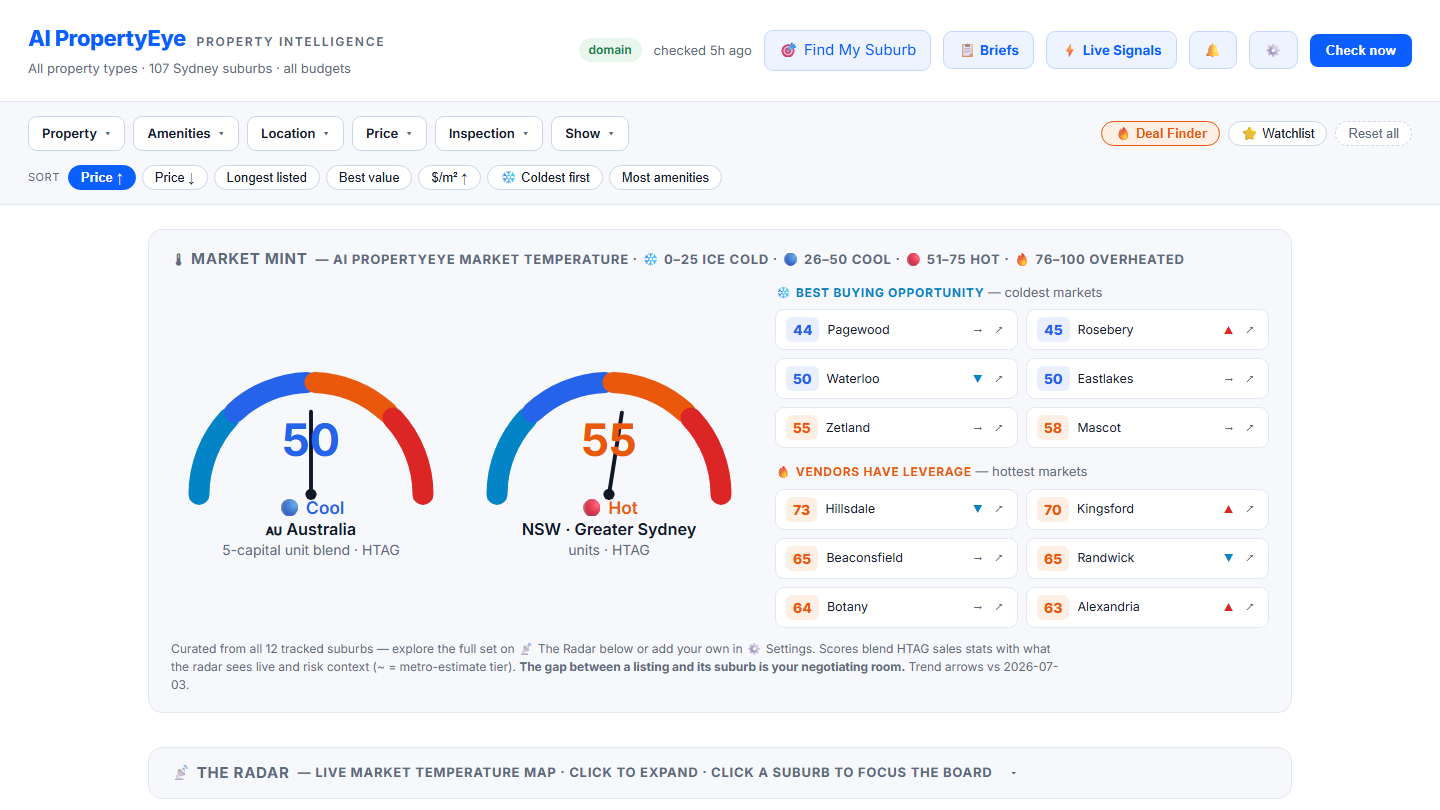Sort by Coldest first
The image size is (1440, 810).
tap(545, 177)
